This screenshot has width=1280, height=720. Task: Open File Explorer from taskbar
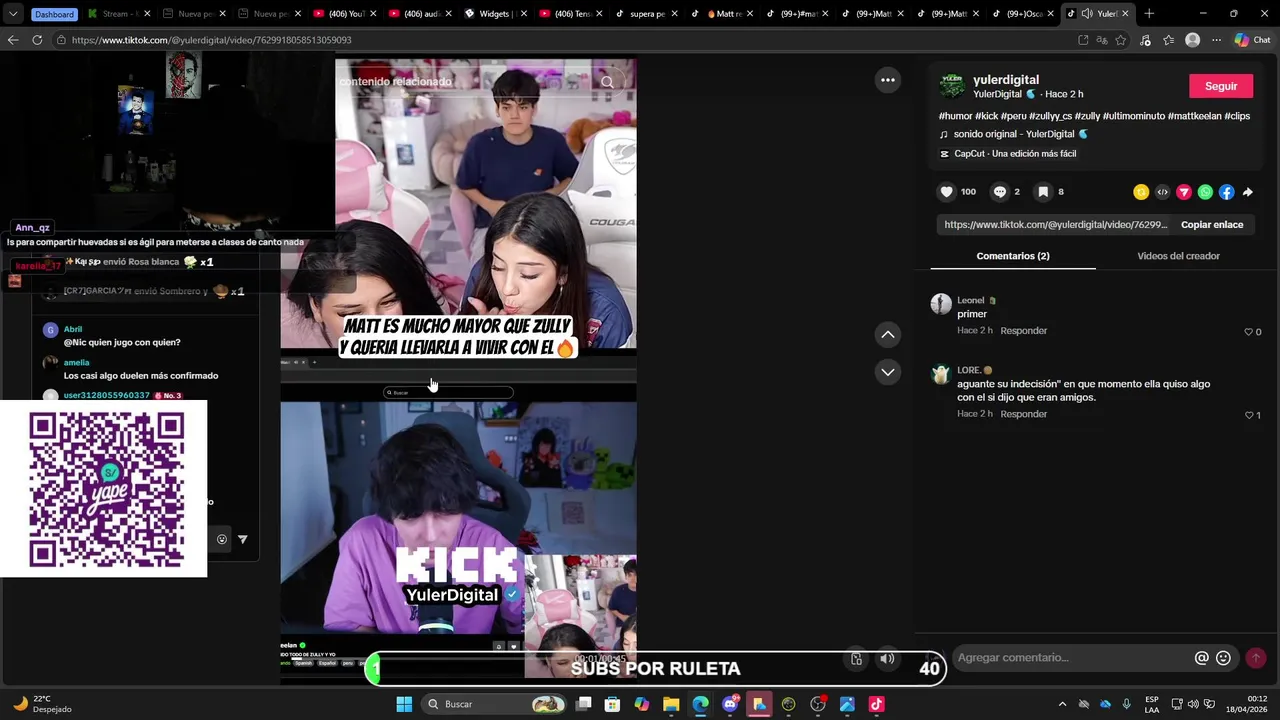tap(671, 704)
